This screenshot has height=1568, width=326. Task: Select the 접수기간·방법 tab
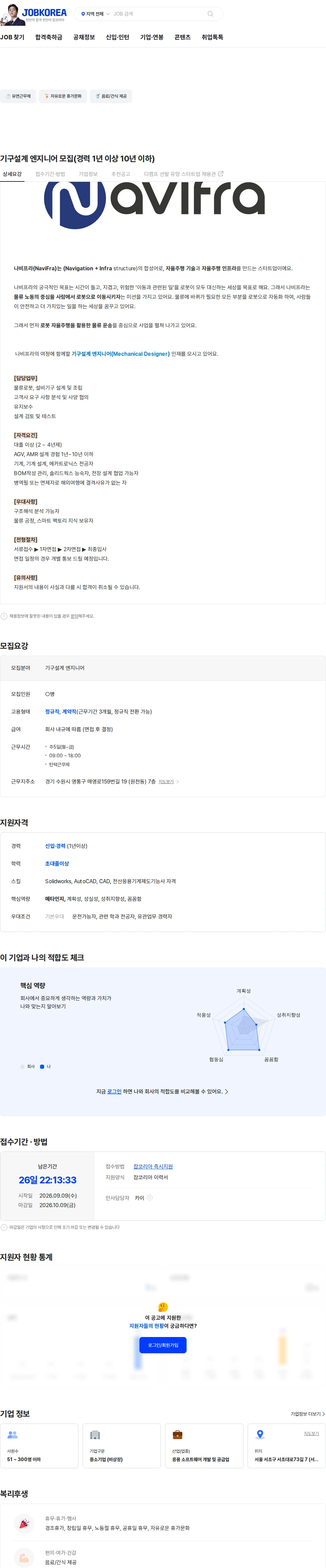click(x=50, y=174)
